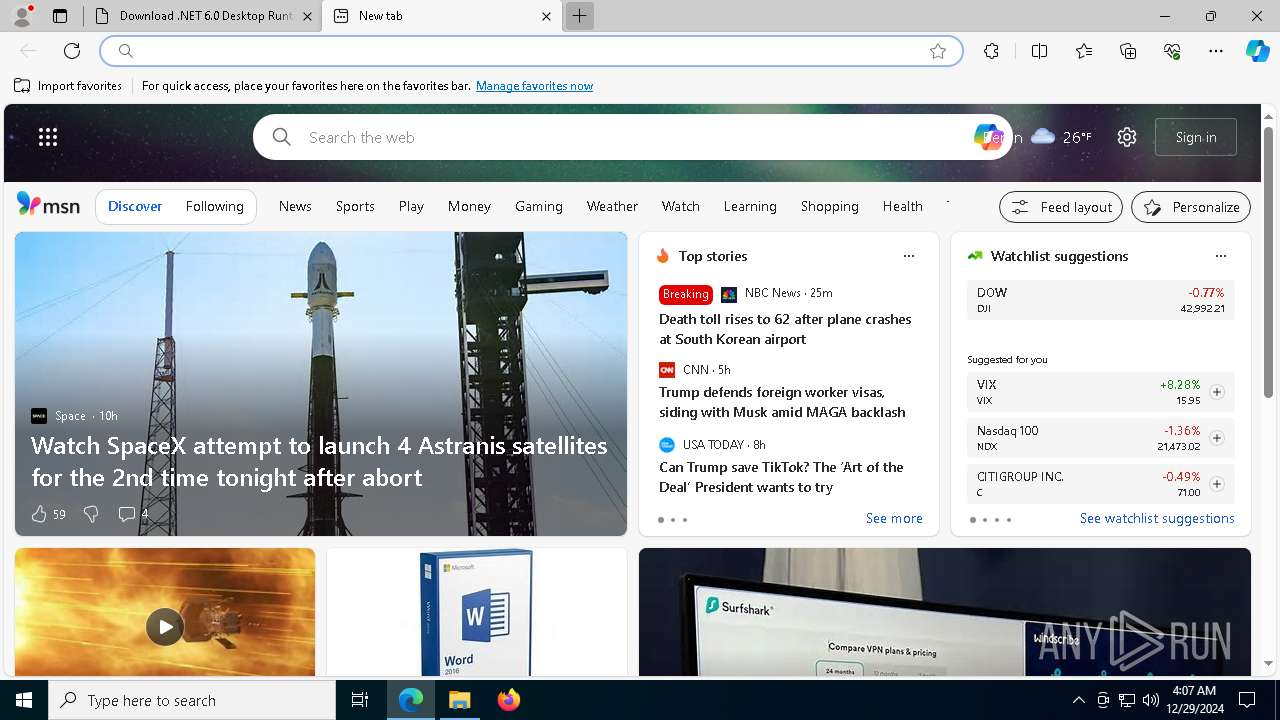Select the Discover feed tab

(135, 206)
